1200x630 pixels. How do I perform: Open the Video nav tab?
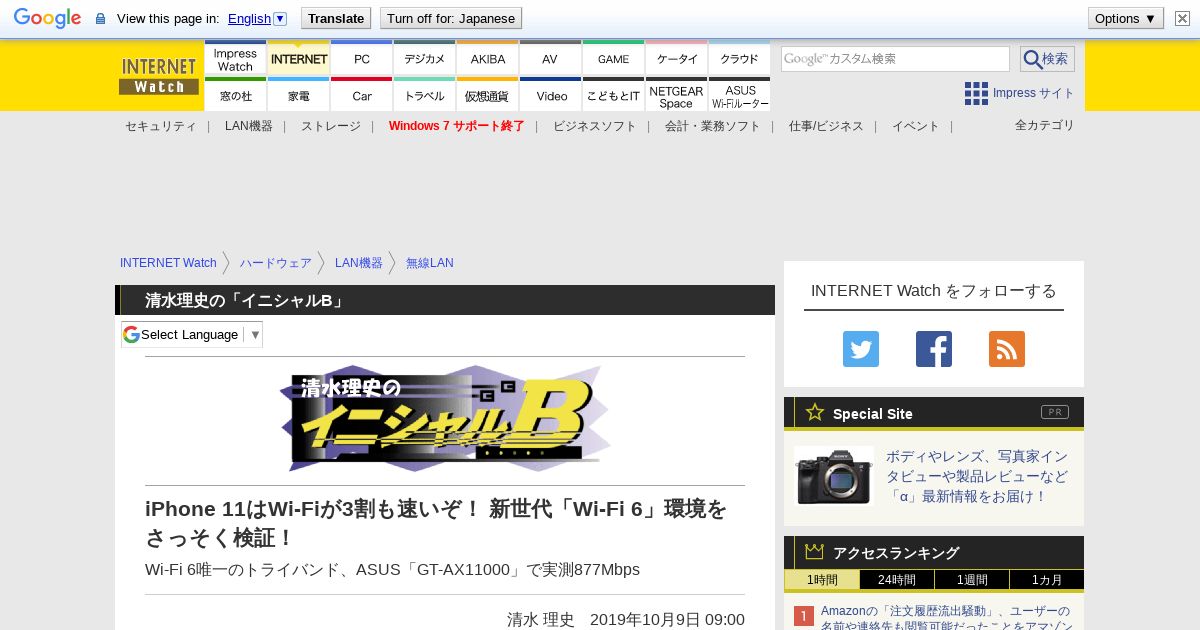pos(550,95)
